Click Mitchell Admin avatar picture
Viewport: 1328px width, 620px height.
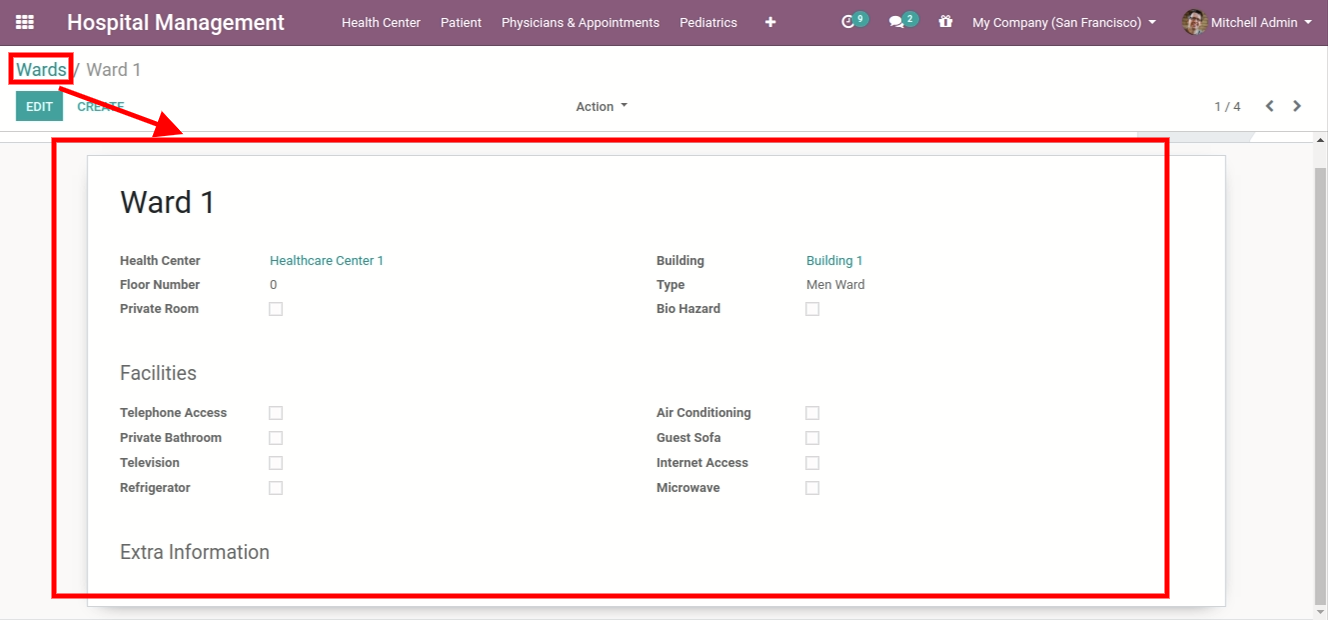(x=1194, y=22)
